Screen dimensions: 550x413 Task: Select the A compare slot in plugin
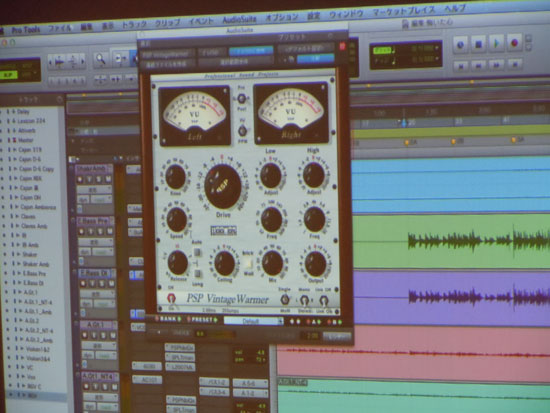[314, 321]
